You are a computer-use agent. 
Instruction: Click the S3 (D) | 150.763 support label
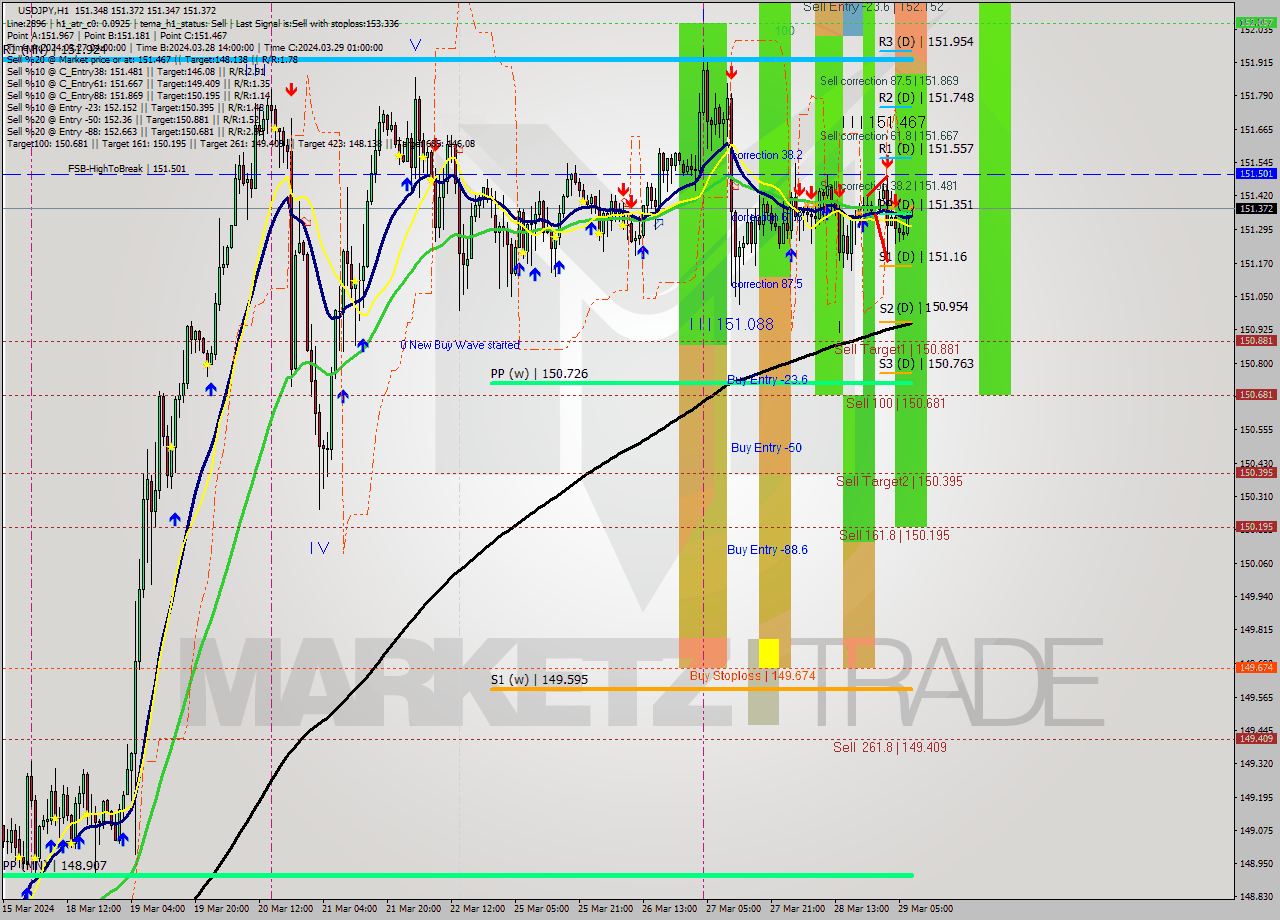926,364
